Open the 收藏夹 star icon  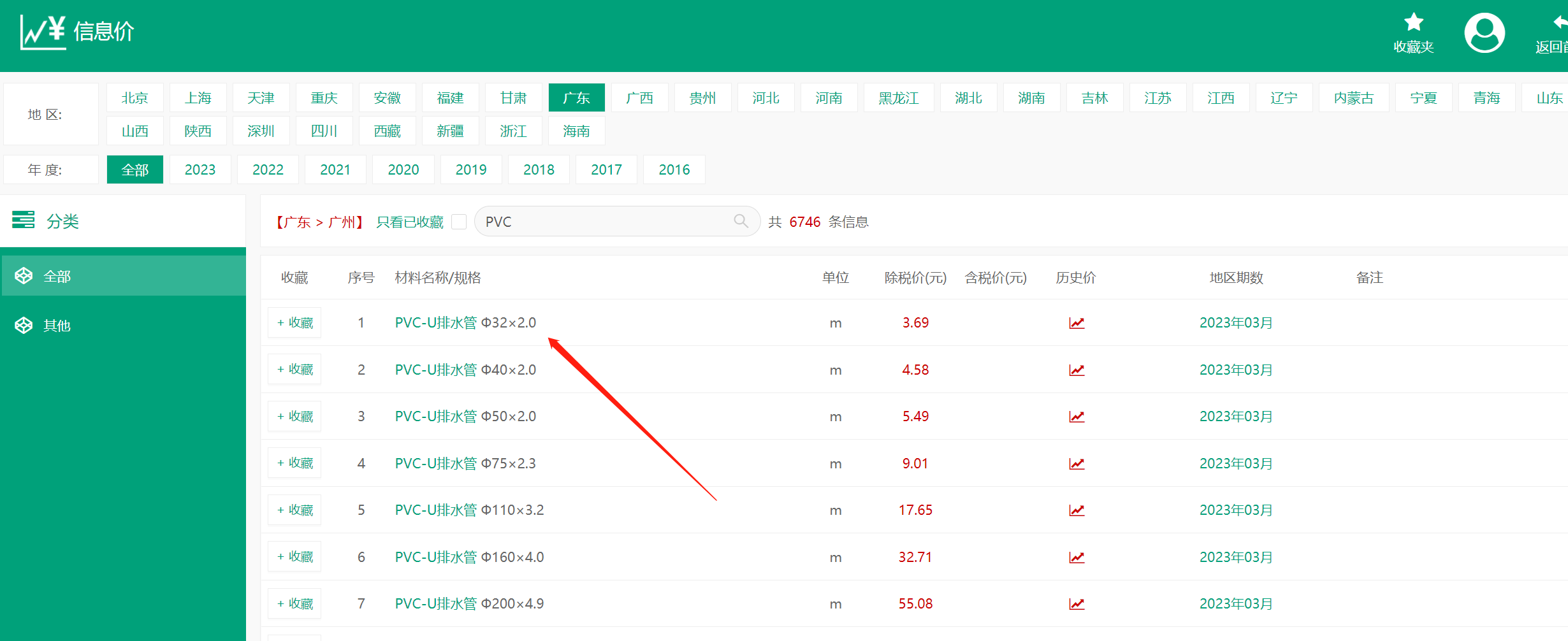(1413, 23)
